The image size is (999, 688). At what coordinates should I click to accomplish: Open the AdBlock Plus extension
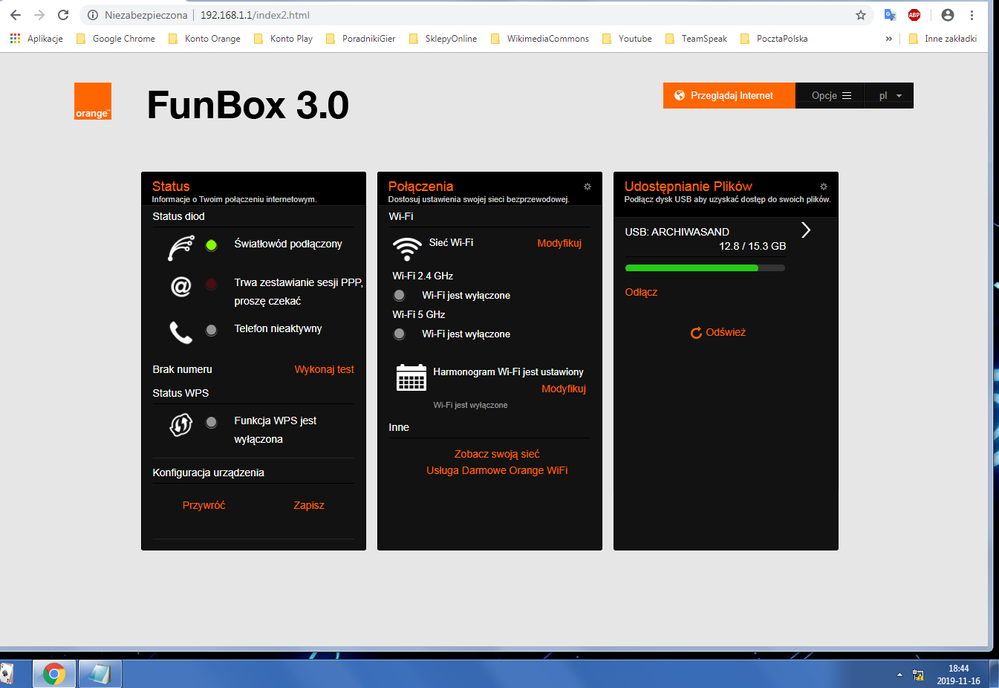coord(914,15)
